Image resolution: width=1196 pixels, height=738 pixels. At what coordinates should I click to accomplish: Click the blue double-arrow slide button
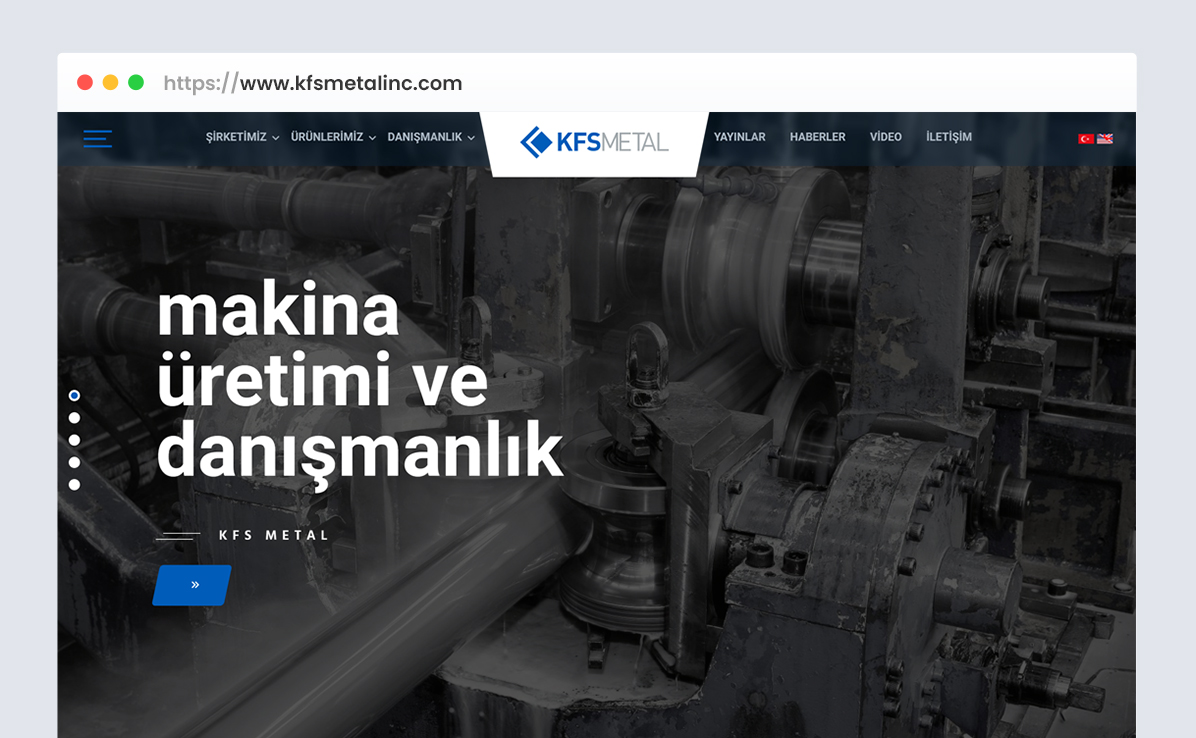tap(193, 585)
